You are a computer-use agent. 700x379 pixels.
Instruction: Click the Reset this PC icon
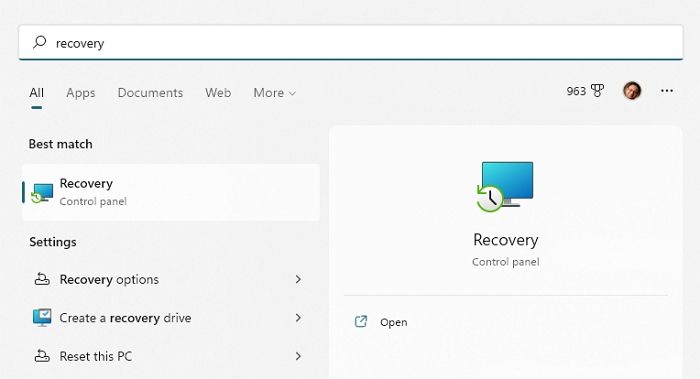pos(42,356)
